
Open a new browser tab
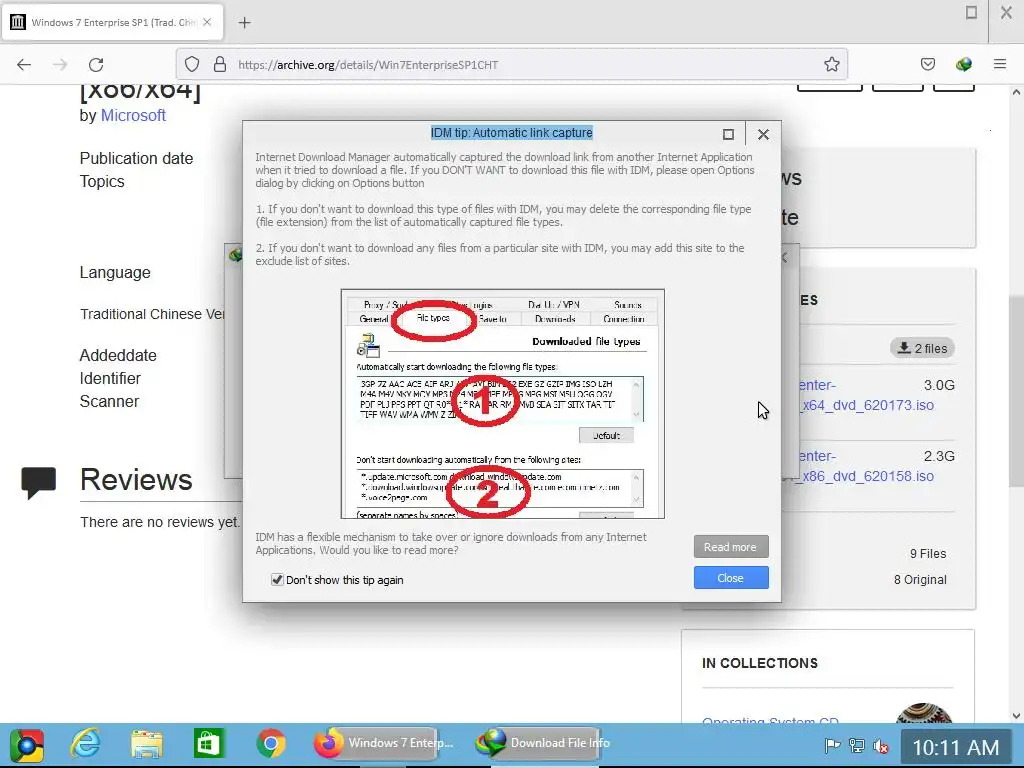[244, 23]
